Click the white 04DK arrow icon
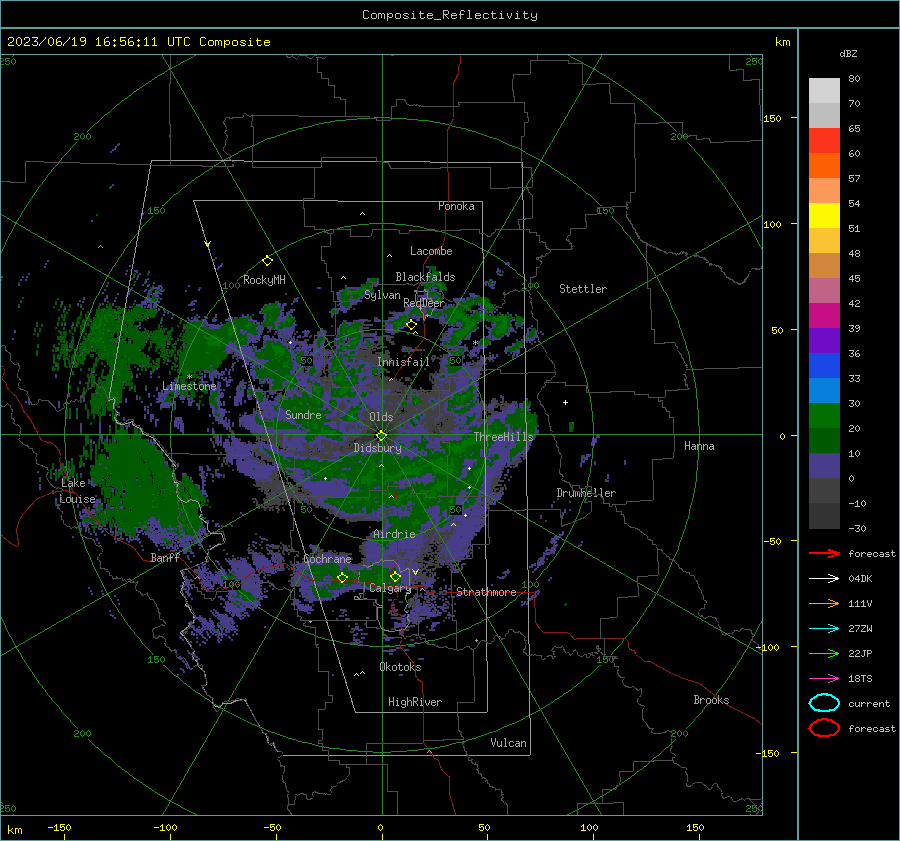This screenshot has height=841, width=900. [824, 579]
